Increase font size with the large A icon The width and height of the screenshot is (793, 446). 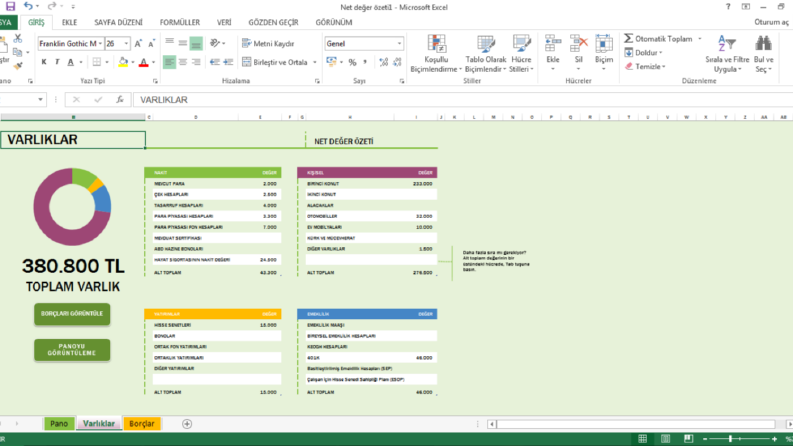click(x=138, y=44)
